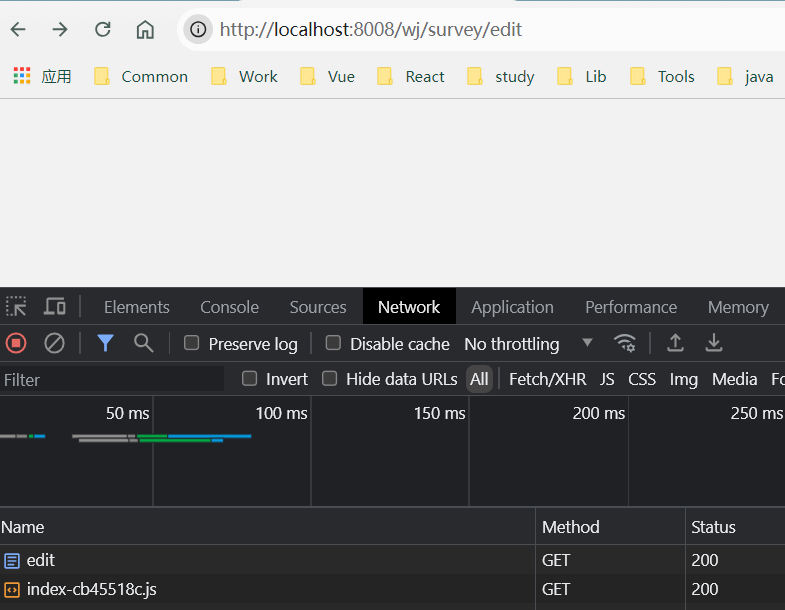The image size is (785, 610).
Task: Tick the Invert filter checkbox
Action: pos(249,379)
